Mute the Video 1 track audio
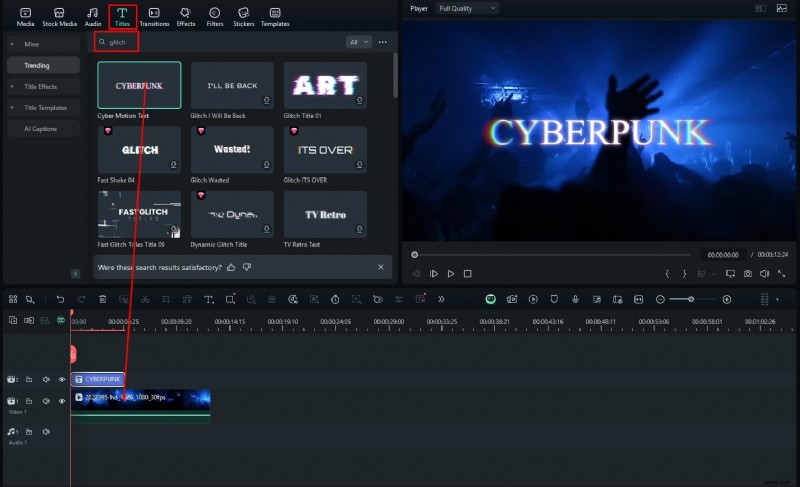 pyautogui.click(x=46, y=401)
